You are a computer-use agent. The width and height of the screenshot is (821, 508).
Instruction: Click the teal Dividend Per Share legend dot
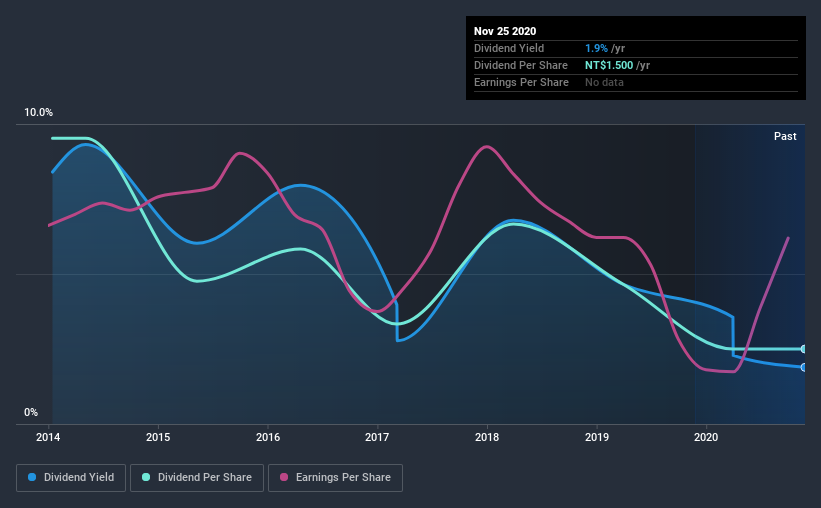coord(146,477)
